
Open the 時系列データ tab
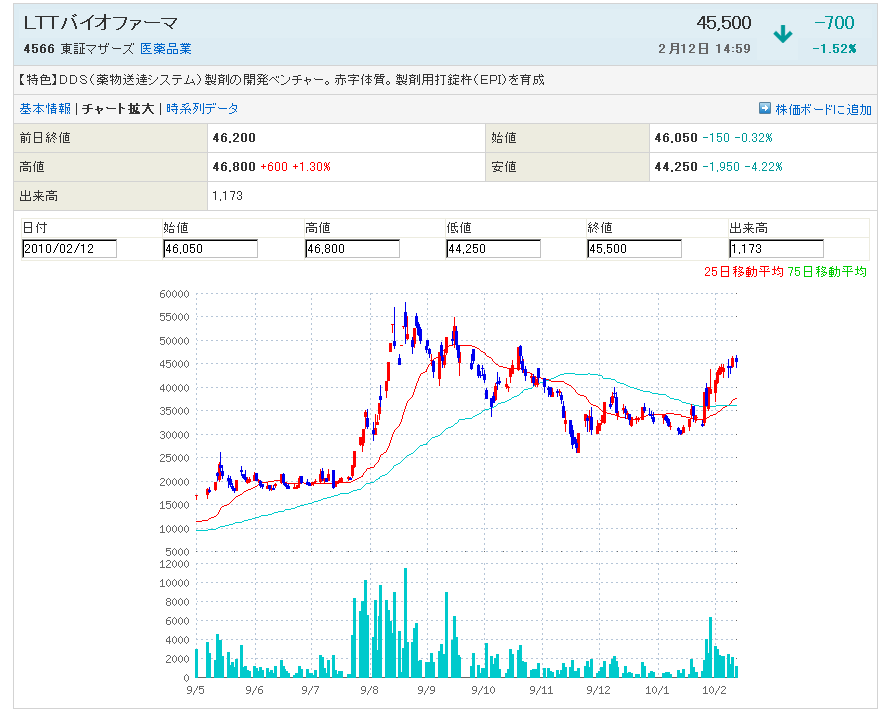pos(203,109)
